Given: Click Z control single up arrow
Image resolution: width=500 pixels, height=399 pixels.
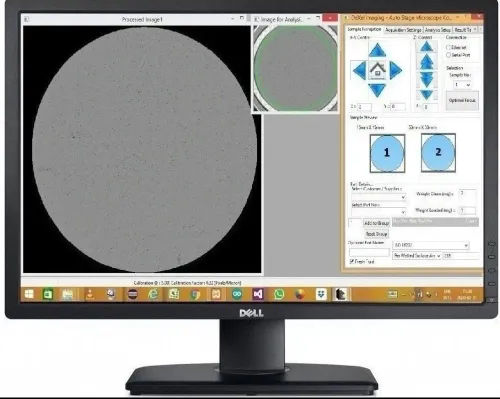Looking at the screenshot, I should 427,47.
